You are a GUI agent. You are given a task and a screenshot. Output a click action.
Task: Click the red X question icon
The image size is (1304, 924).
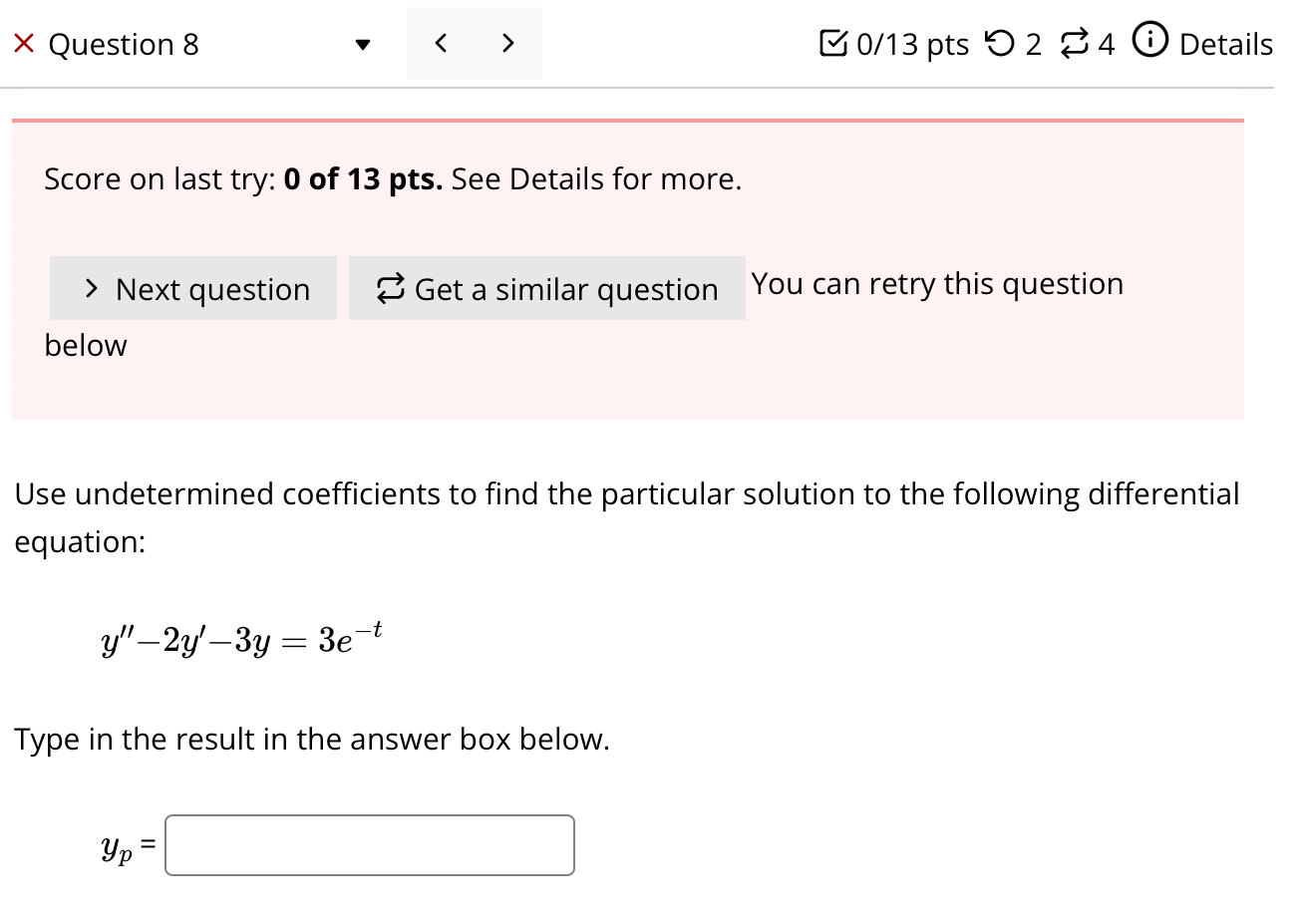pyautogui.click(x=22, y=43)
